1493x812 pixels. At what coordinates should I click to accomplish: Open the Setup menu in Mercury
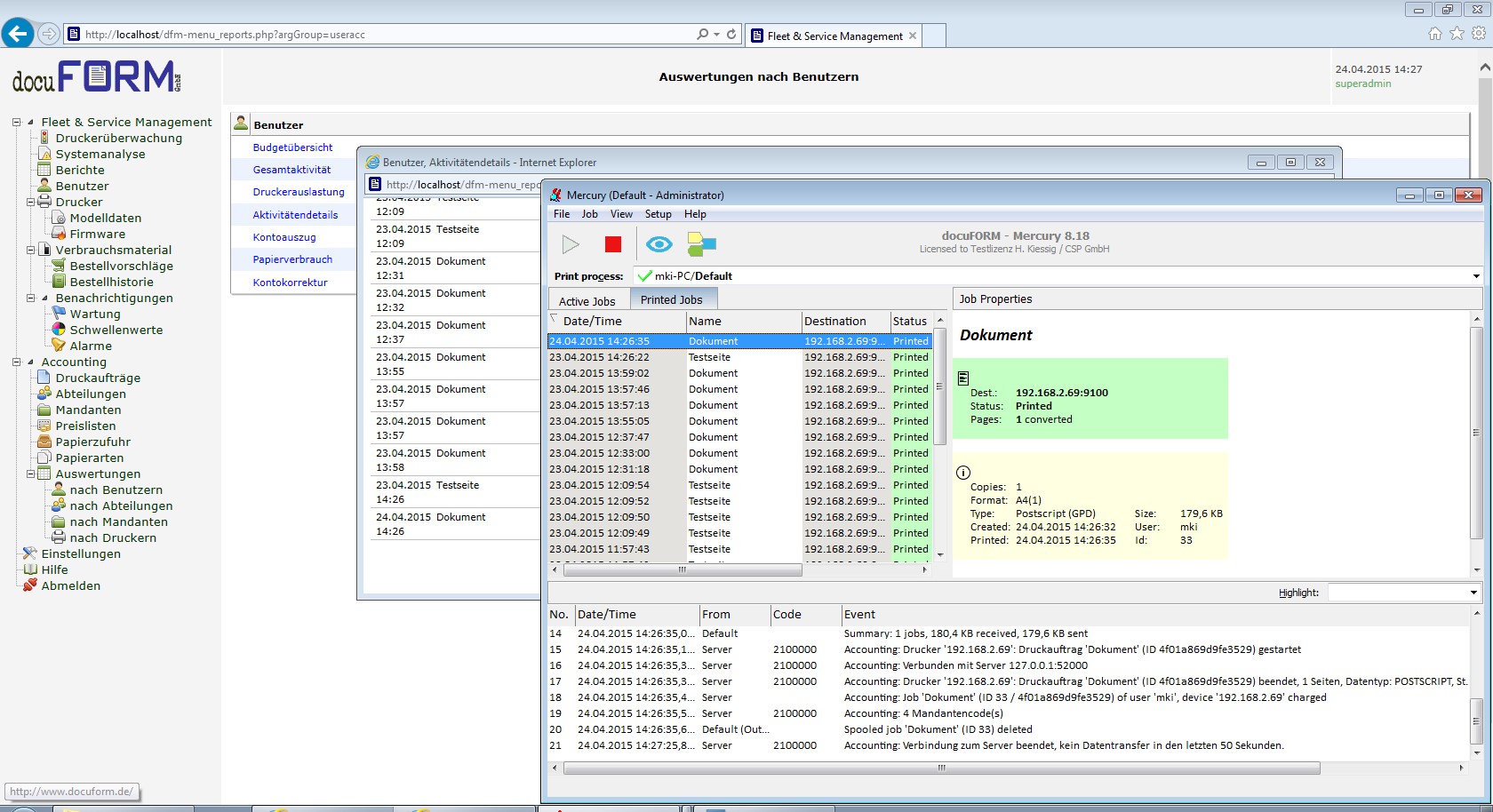point(658,214)
